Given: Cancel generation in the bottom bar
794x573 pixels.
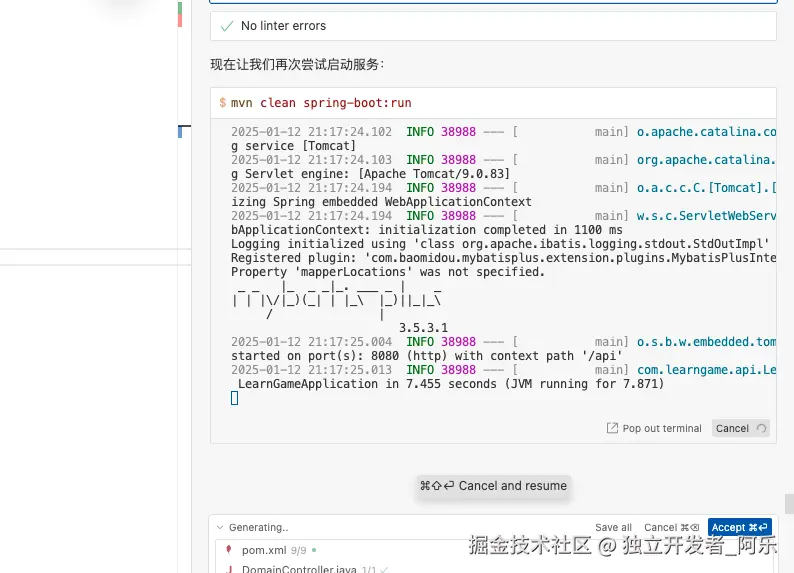Looking at the screenshot, I should tap(671, 527).
